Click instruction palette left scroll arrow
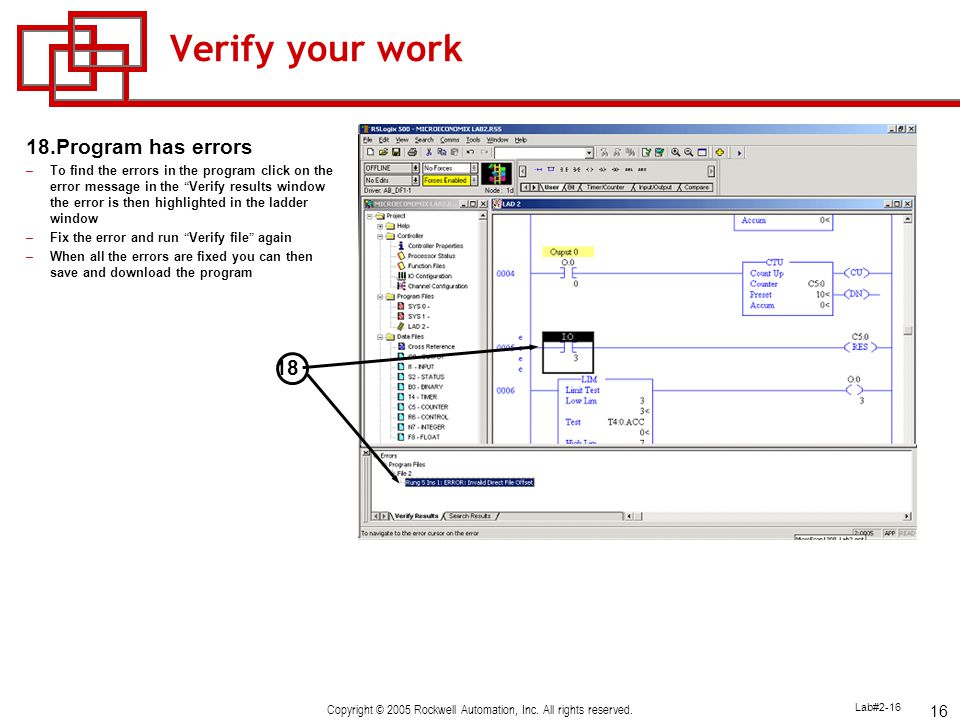960x720 pixels. click(522, 171)
